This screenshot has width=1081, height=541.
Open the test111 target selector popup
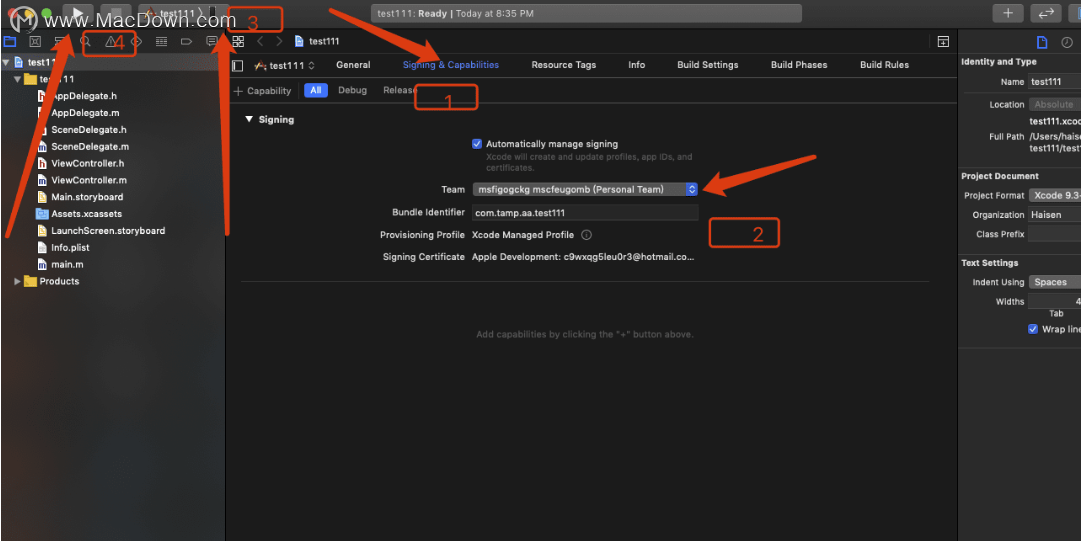click(285, 65)
